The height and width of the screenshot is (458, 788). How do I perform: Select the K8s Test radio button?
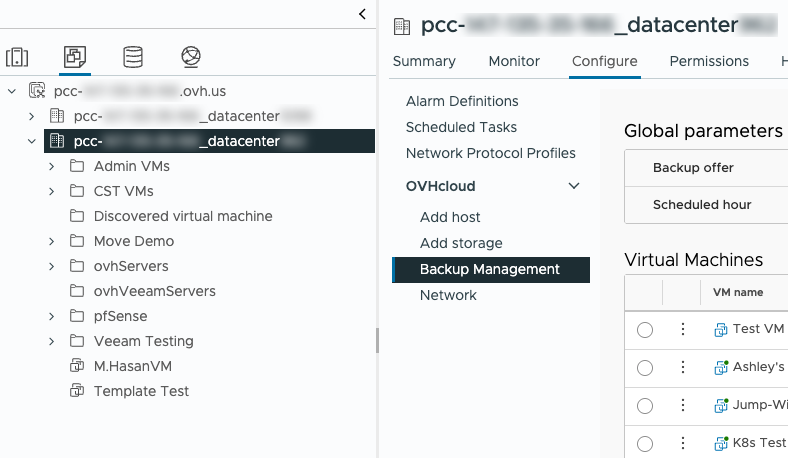pos(645,443)
